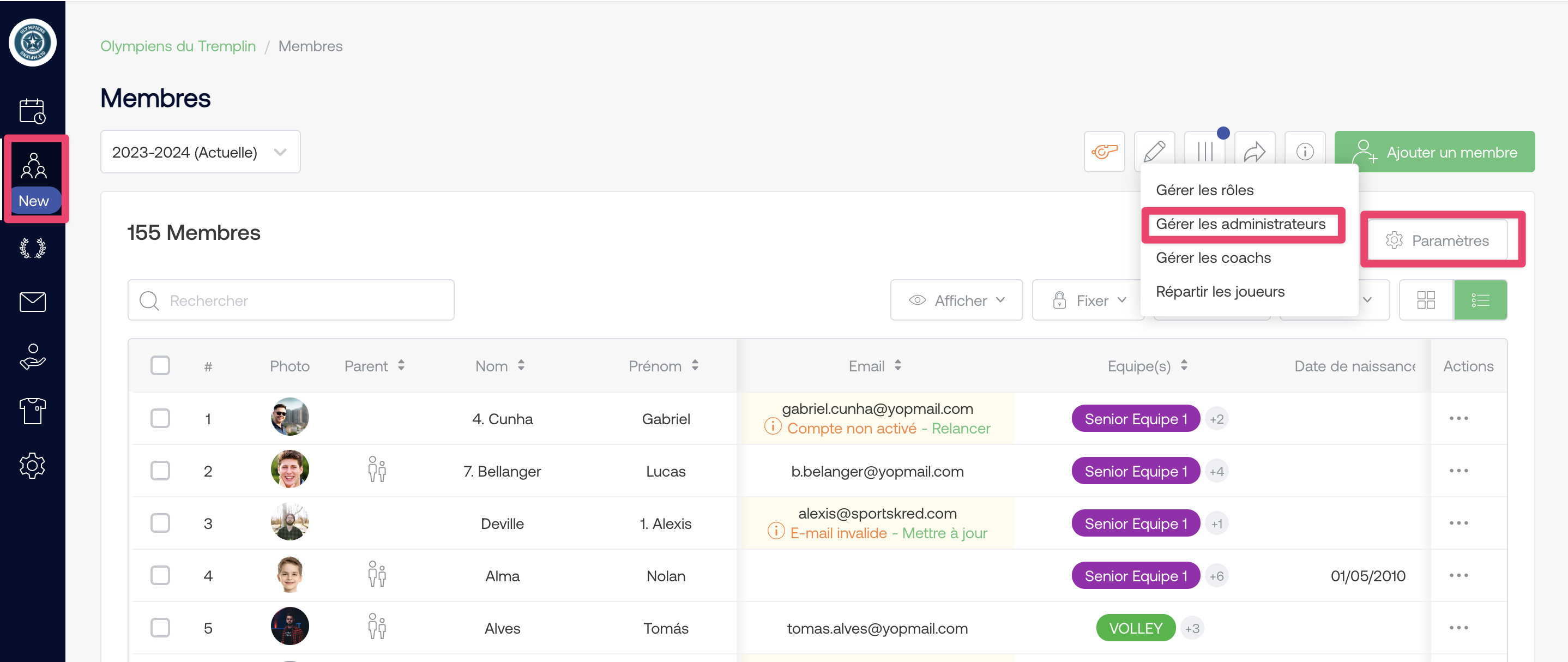
Task: Select Gérer les coachs menu item
Action: click(x=1213, y=257)
